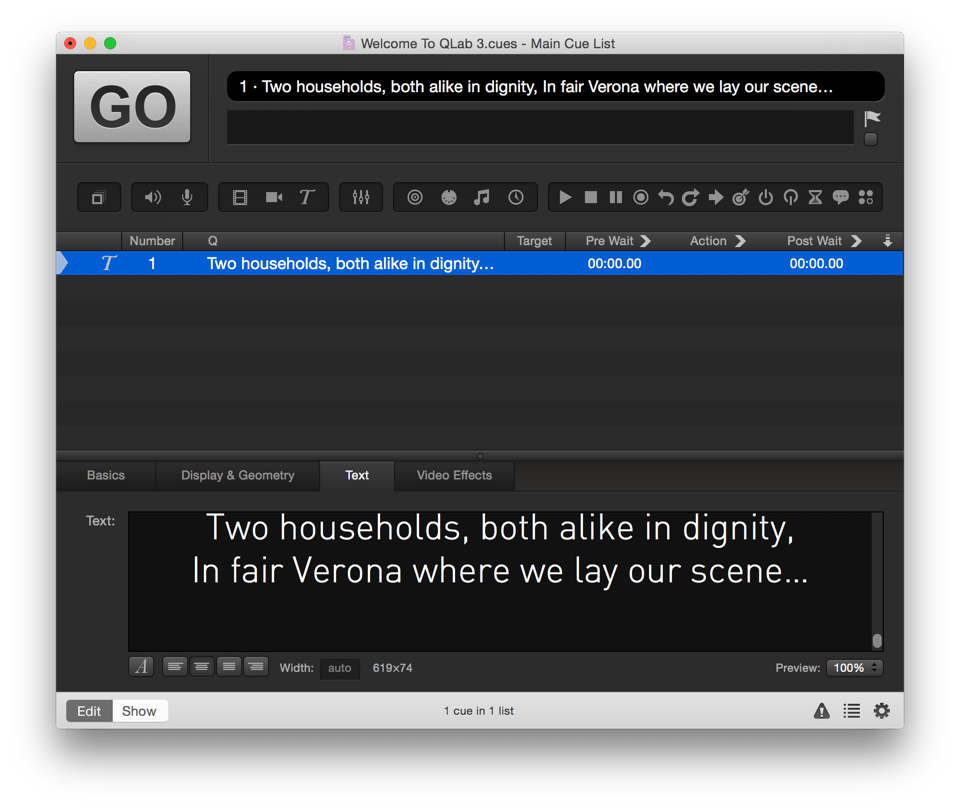Add a Group cue from toolbar

coord(98,198)
